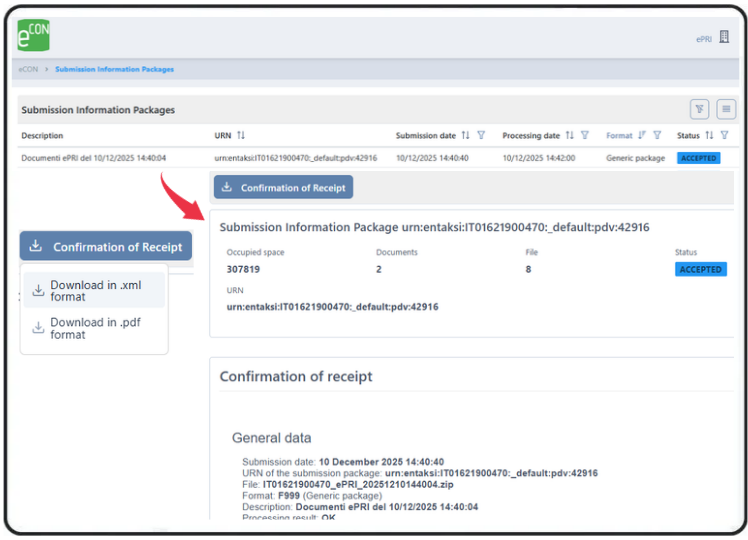Open the ePRI building icon

coord(724,37)
